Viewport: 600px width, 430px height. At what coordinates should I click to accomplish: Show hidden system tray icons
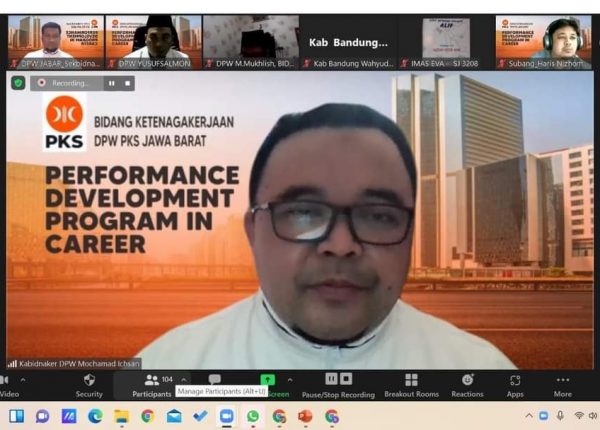tap(529, 415)
